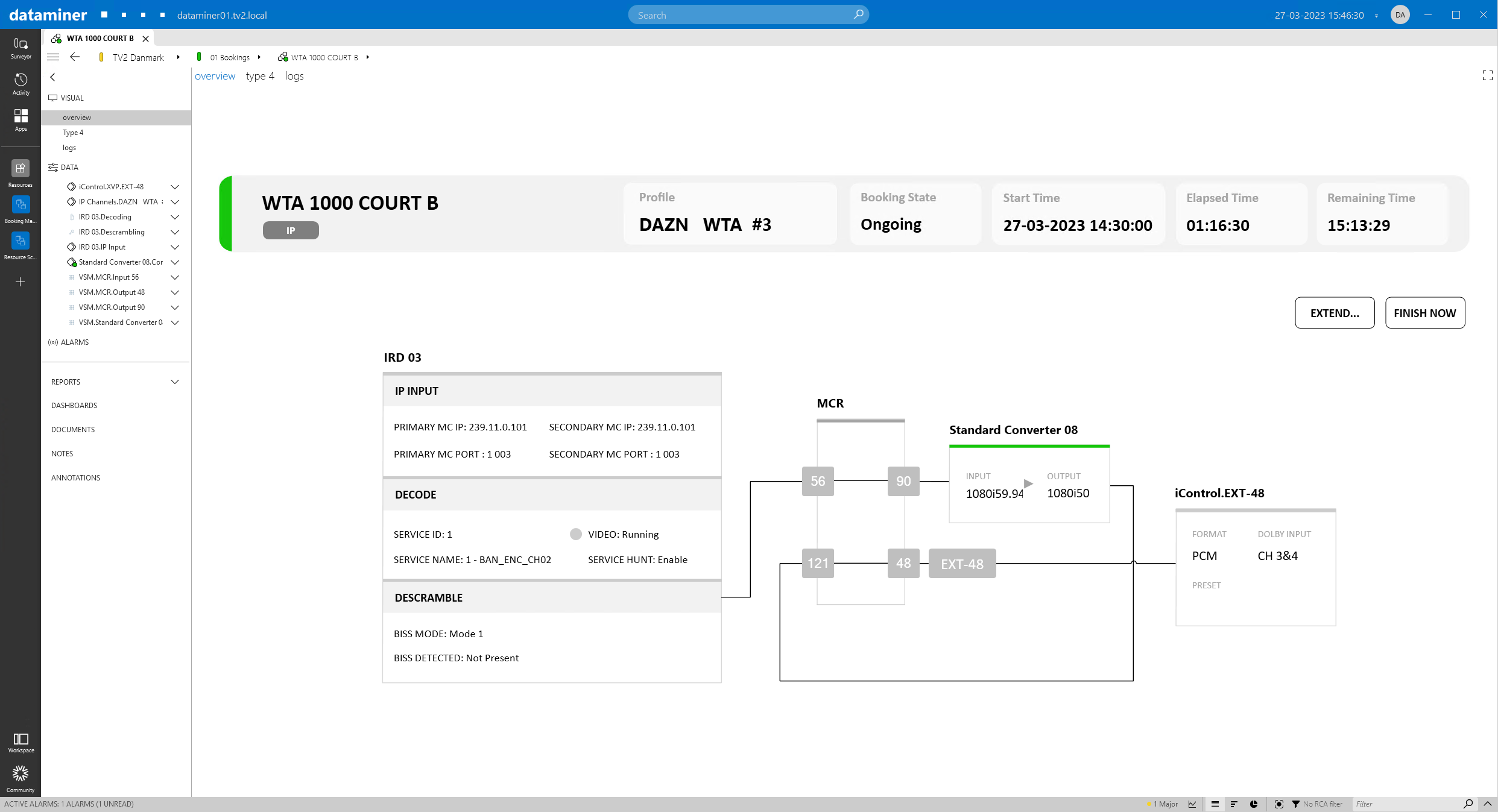Screen dimensions: 1498x812
Task: Show alarm trend graph icon in status bar
Action: click(1192, 804)
